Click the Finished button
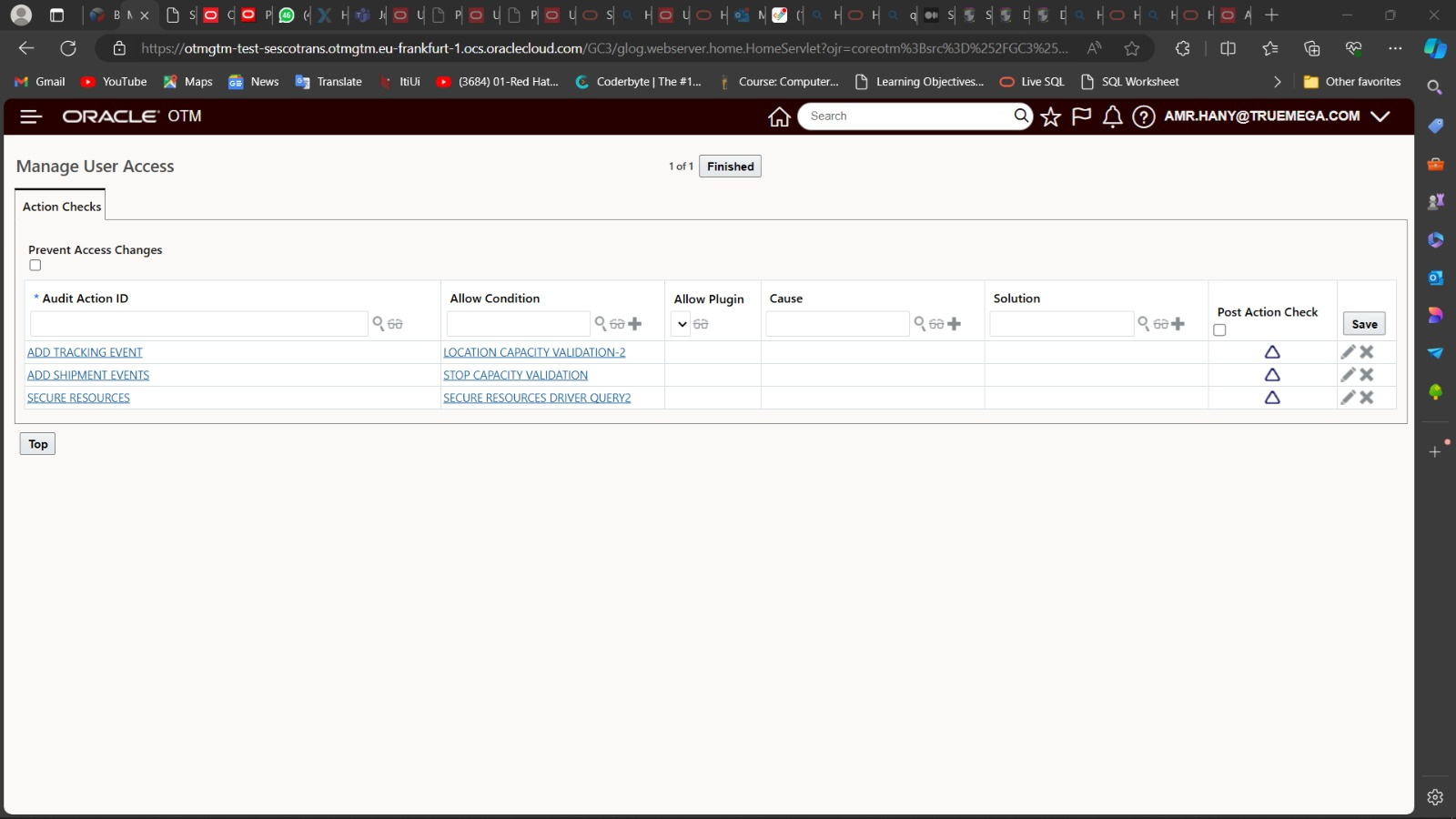Screen dimensions: 1456x819 [x=729, y=166]
